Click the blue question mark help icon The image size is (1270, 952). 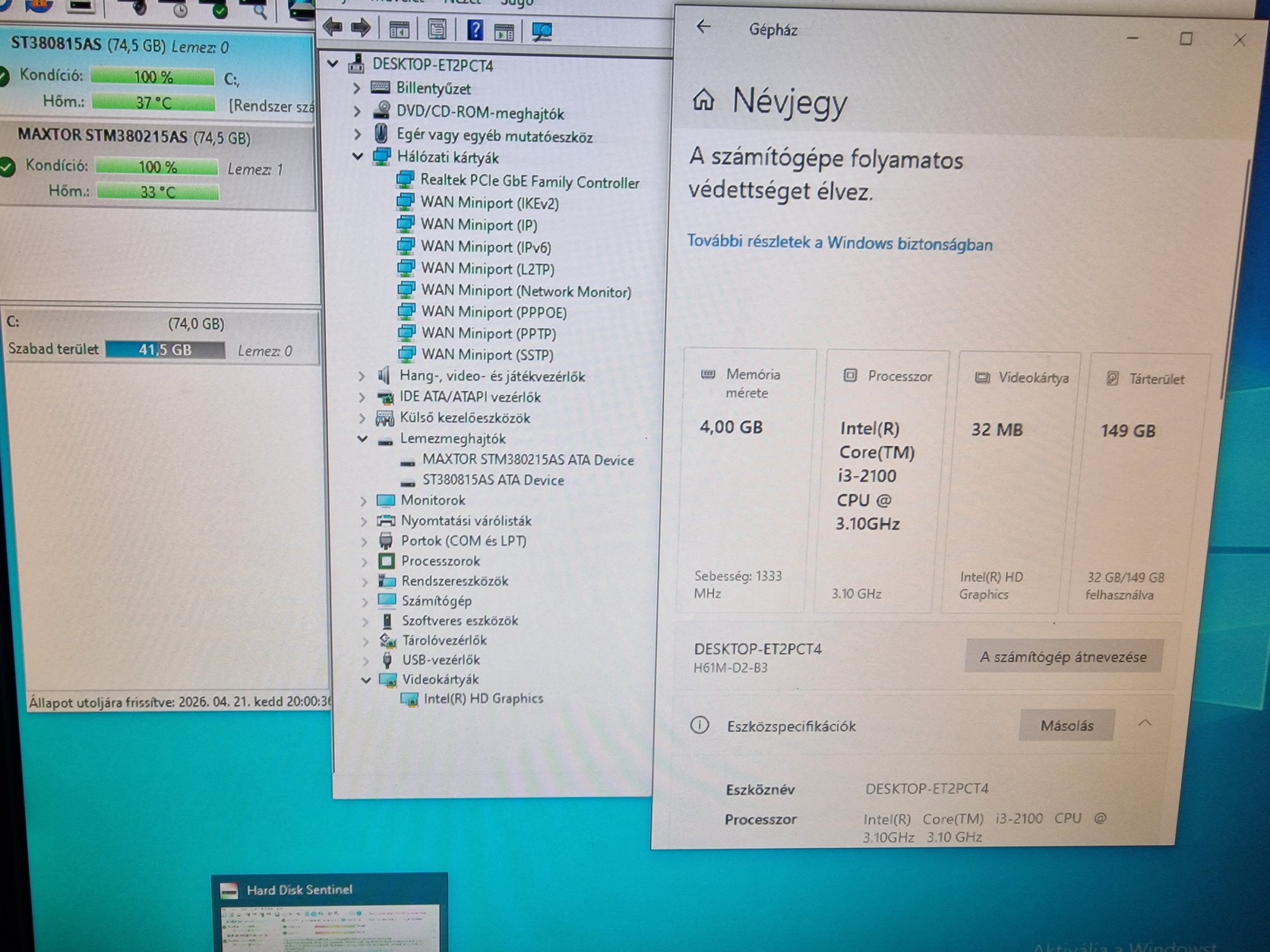click(x=475, y=30)
